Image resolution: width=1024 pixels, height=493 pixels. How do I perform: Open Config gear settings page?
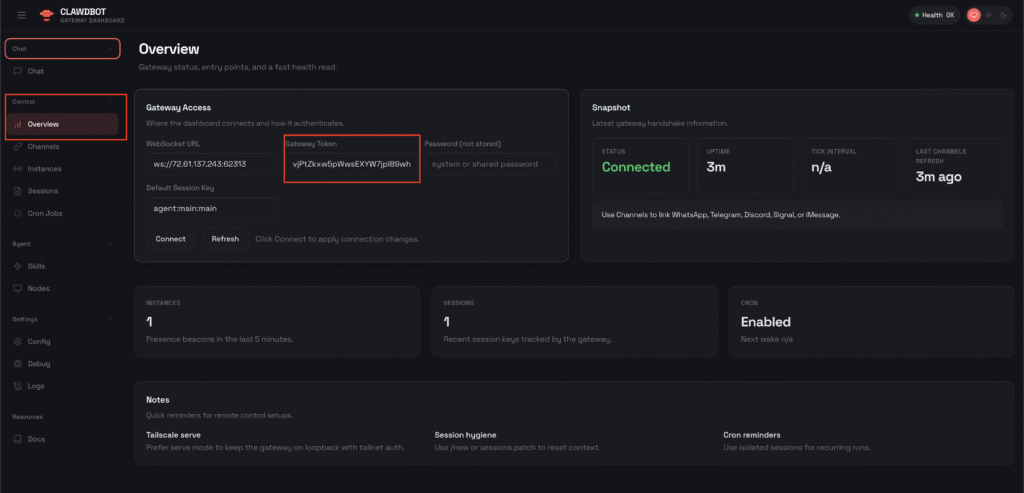(63, 342)
